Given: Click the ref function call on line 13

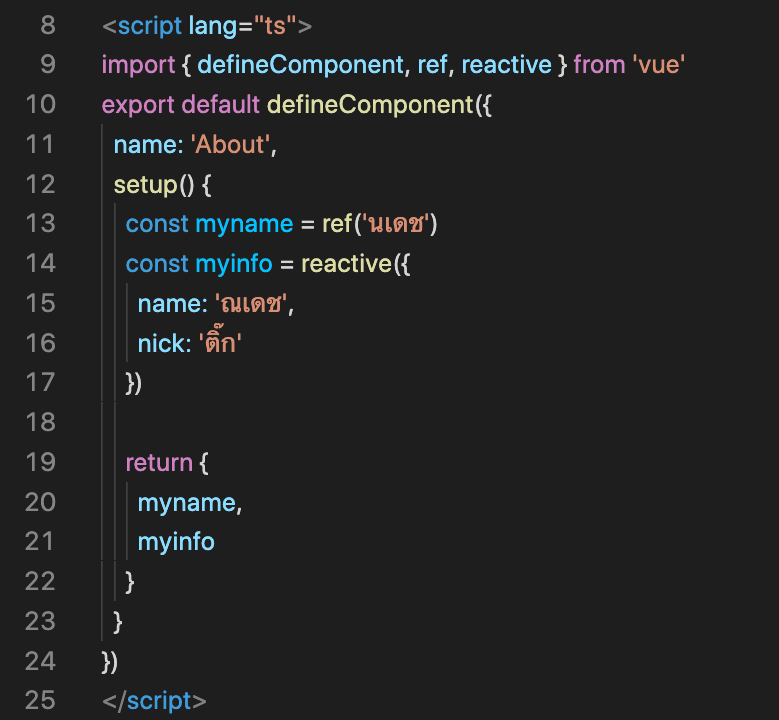Looking at the screenshot, I should (337, 224).
